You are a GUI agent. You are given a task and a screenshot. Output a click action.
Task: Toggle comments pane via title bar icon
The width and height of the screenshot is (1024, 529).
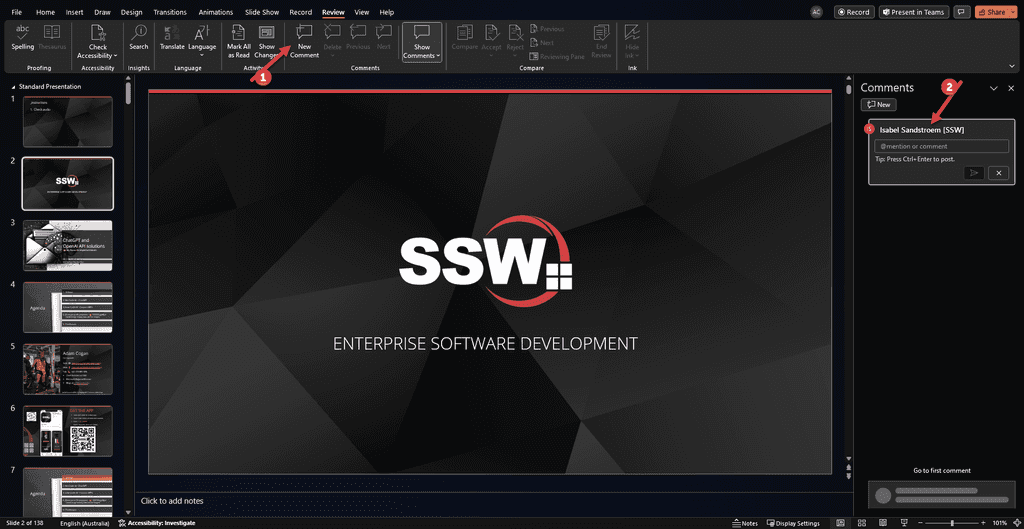(962, 12)
